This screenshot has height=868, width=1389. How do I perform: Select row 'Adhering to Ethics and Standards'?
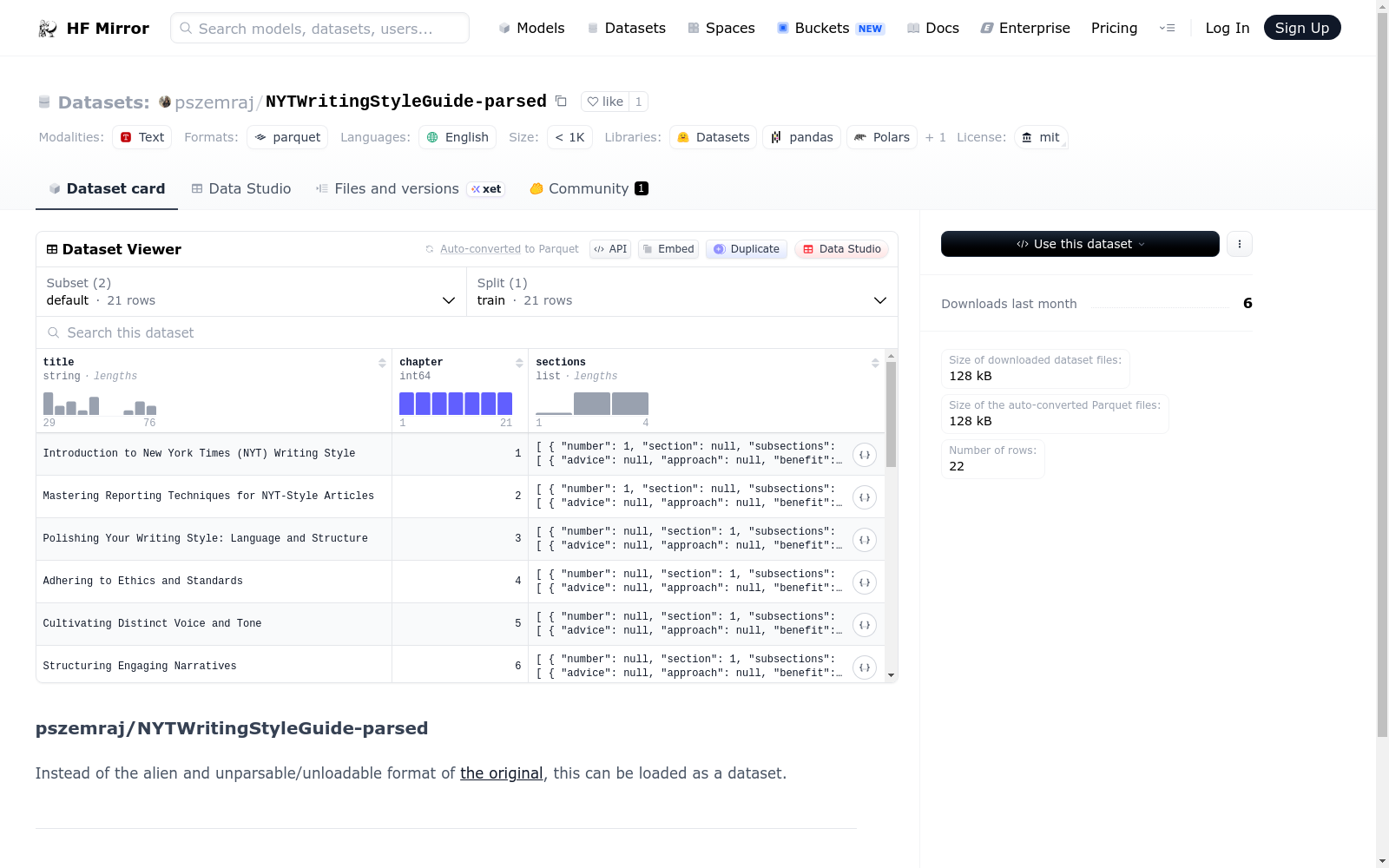coord(460,582)
